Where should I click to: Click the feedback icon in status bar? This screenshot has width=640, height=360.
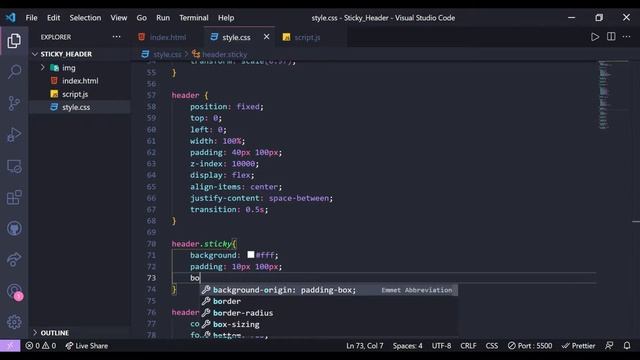[609, 346]
